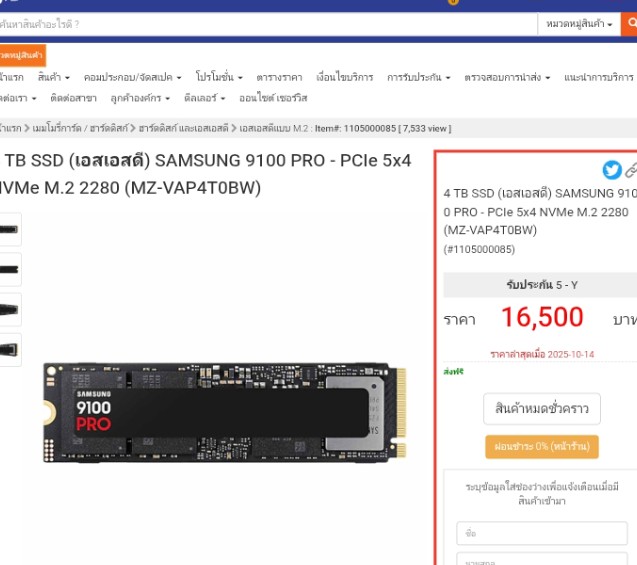Image resolution: width=637 pixels, height=565 pixels.
Task: Open the เอสเอสดีแบบ M.2 breadcrumb link
Action: coord(274,128)
